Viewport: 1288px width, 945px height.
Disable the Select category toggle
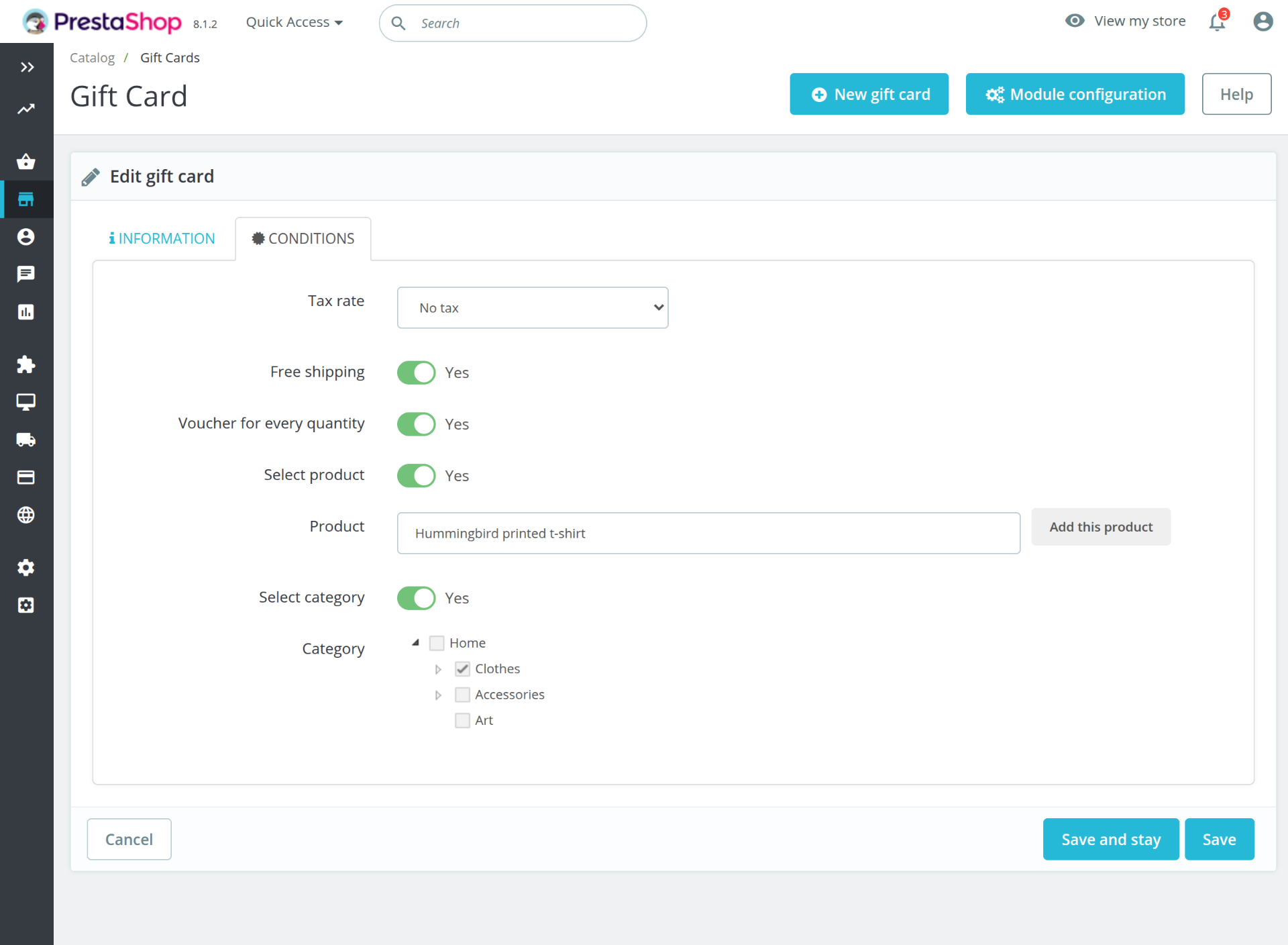tap(416, 598)
